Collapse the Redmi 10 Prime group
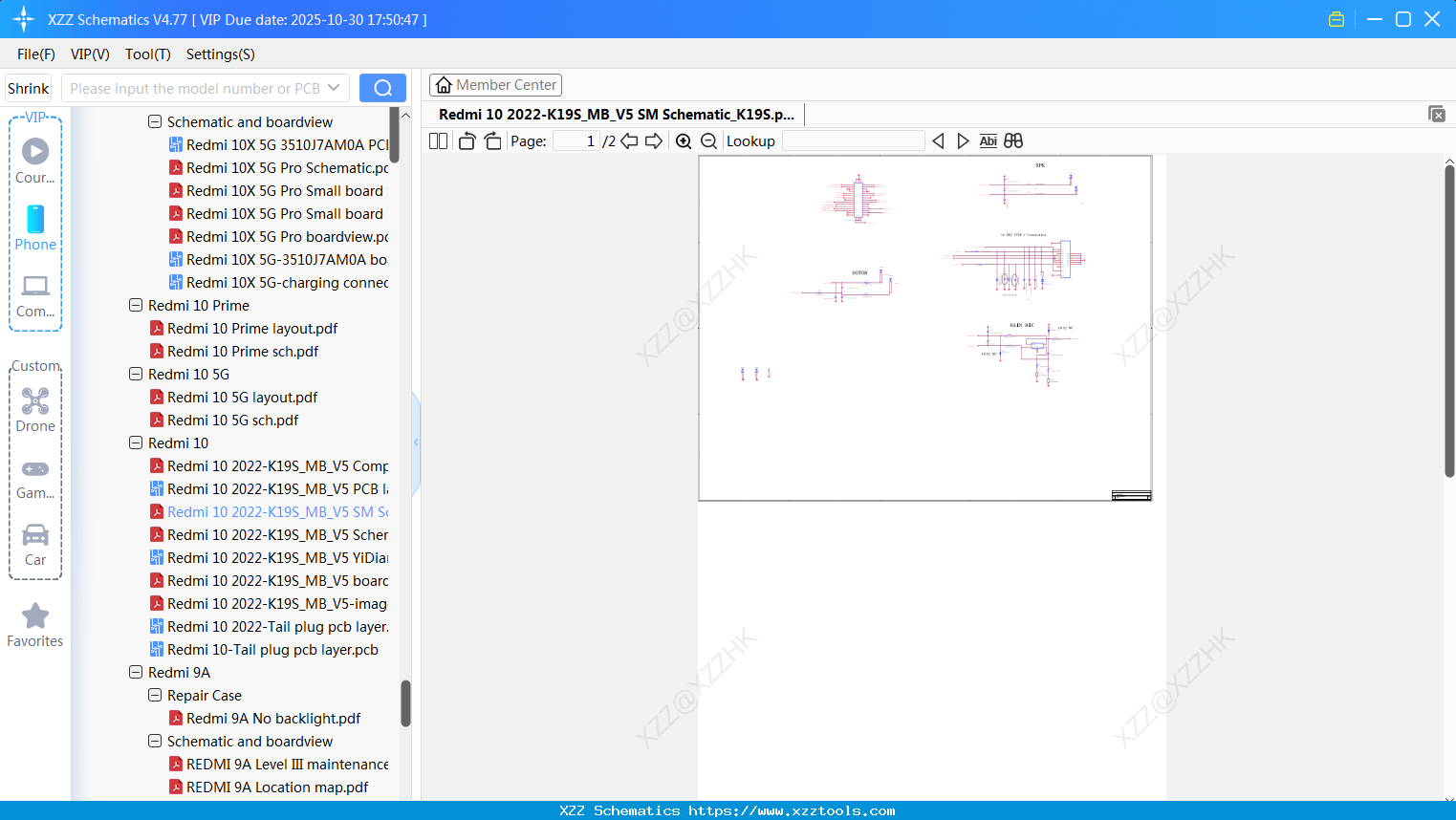Viewport: 1456px width, 820px height. [x=136, y=305]
